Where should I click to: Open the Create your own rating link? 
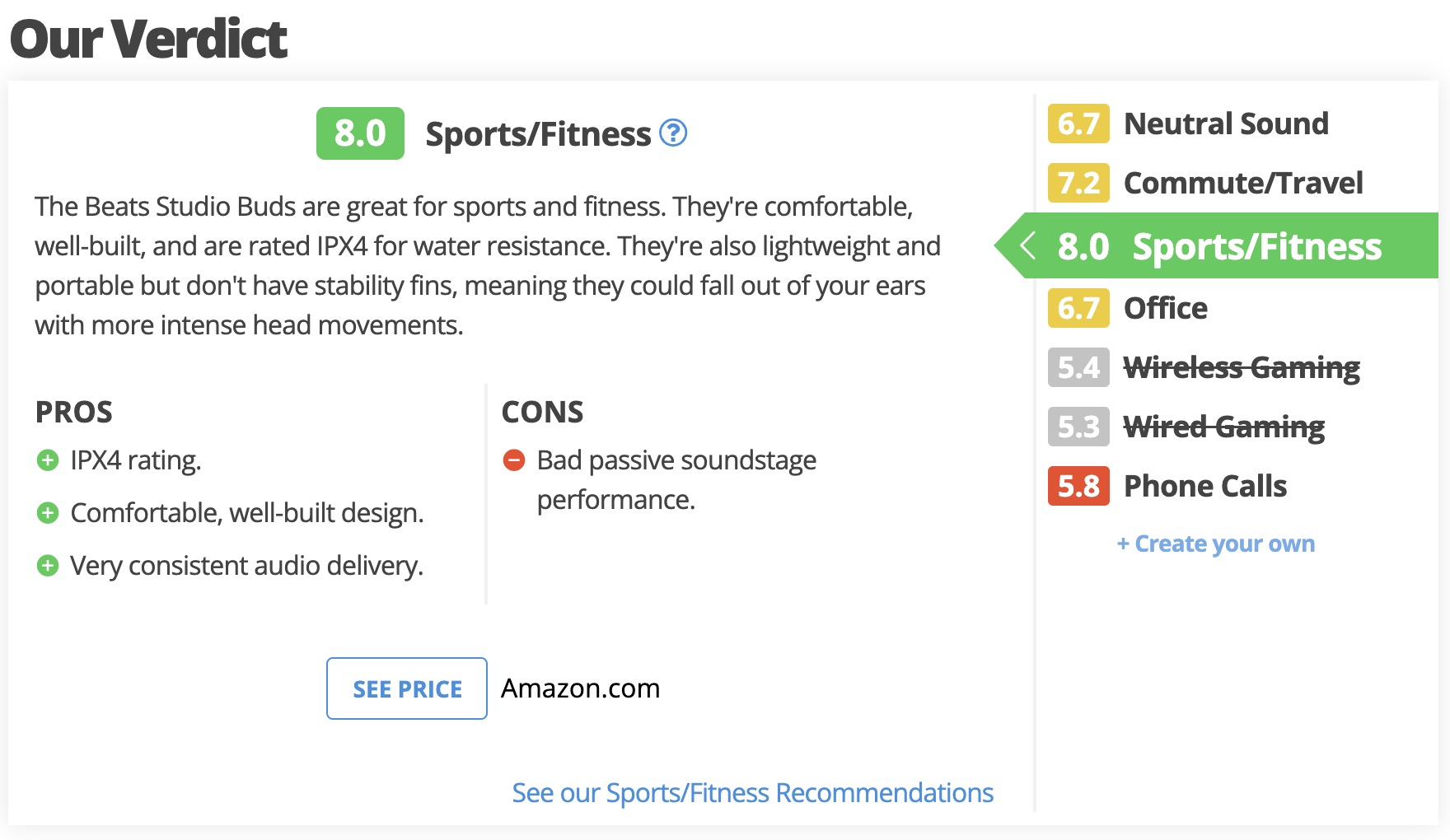(1216, 544)
